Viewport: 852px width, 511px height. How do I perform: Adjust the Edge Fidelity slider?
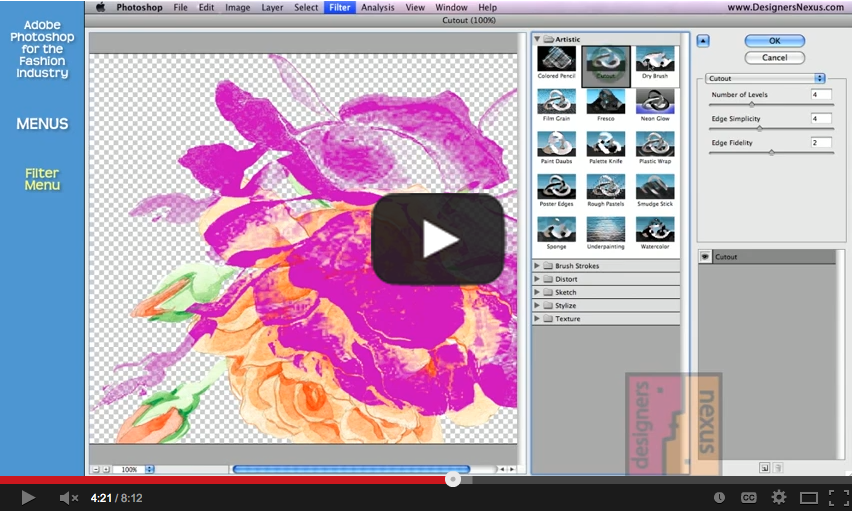point(771,153)
